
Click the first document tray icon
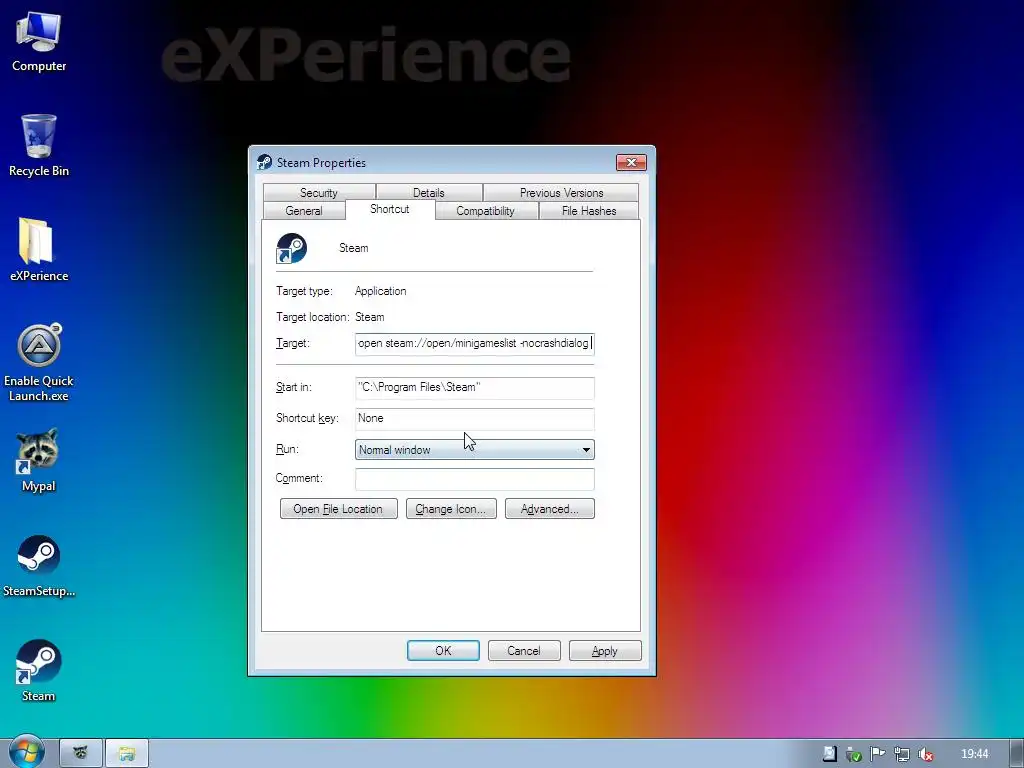[x=829, y=754]
